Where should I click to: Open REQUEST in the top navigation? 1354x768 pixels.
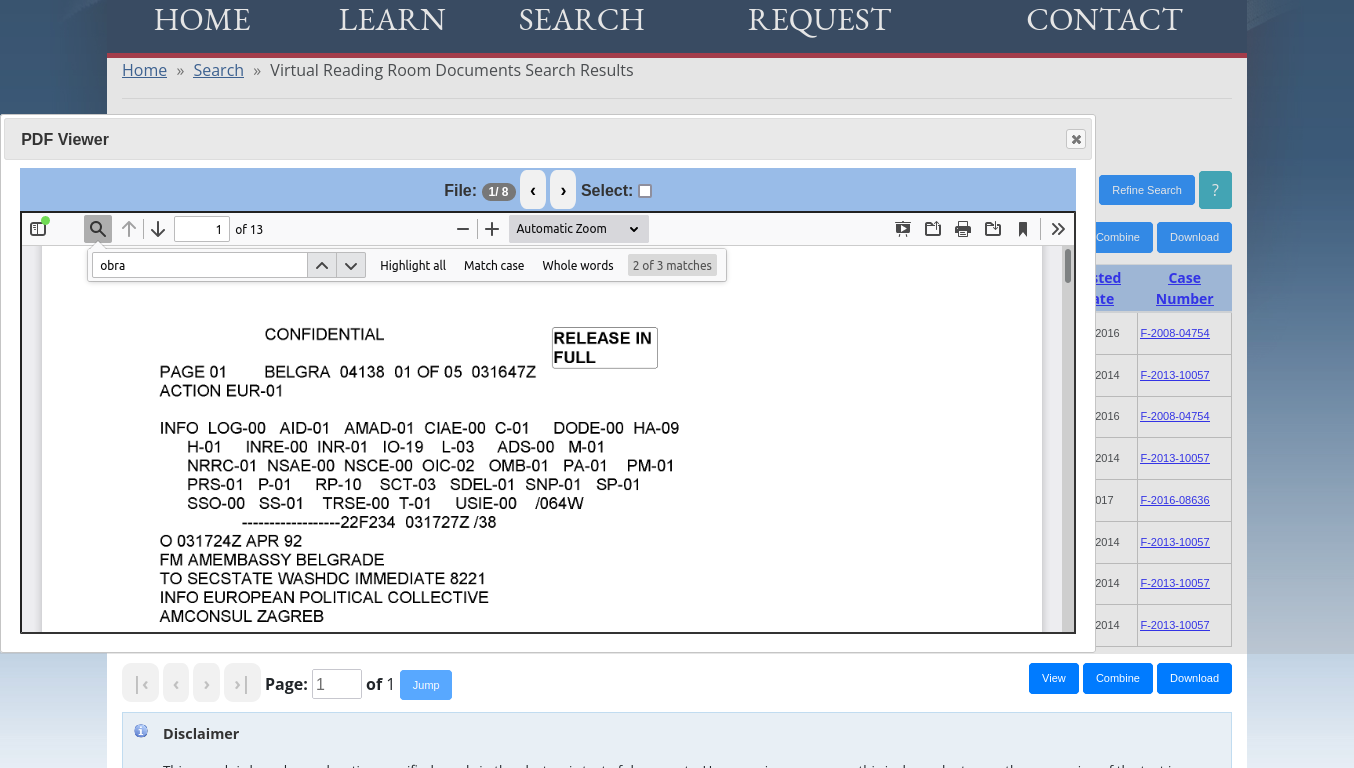pyautogui.click(x=819, y=19)
